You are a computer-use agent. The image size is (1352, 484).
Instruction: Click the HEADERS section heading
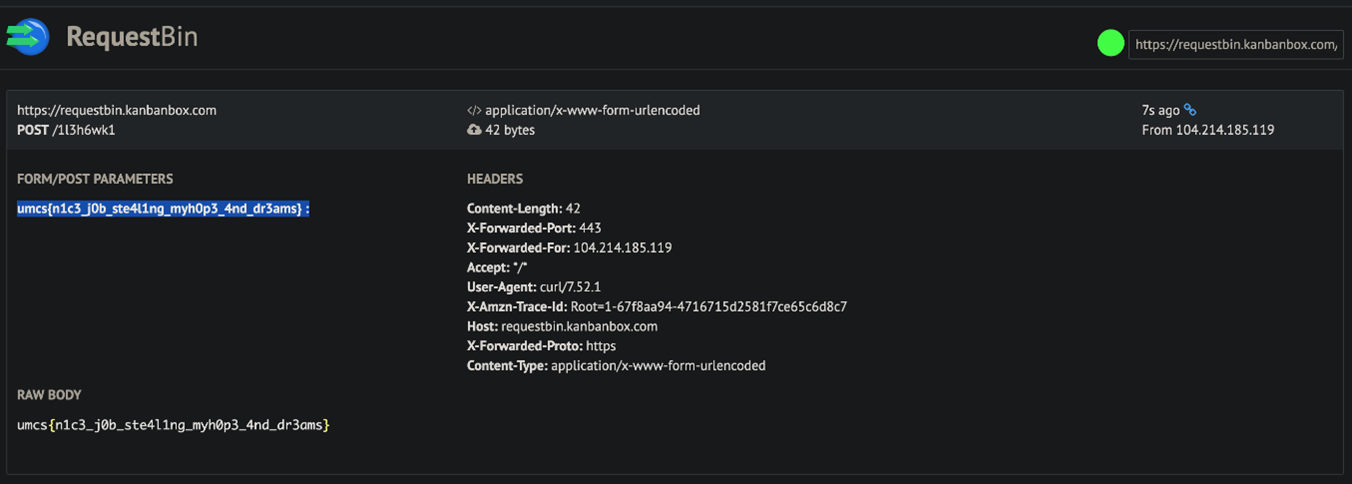coord(495,179)
